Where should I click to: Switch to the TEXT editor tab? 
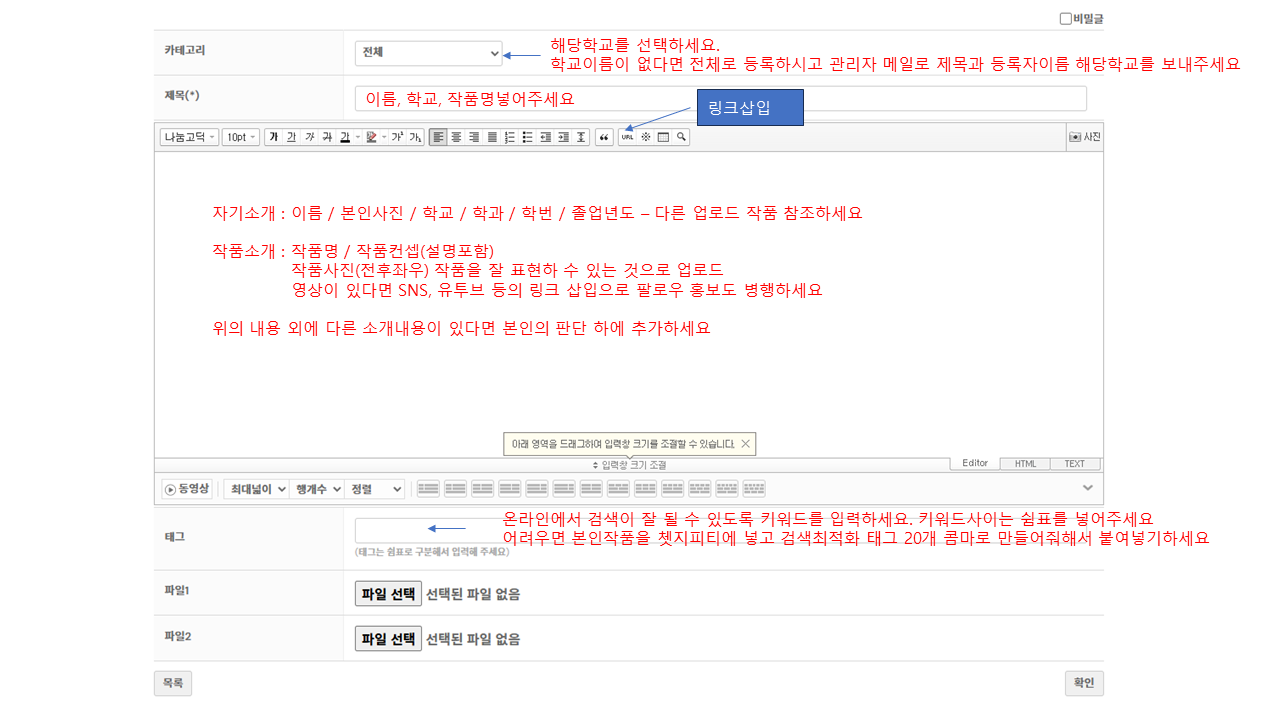pos(1074,464)
